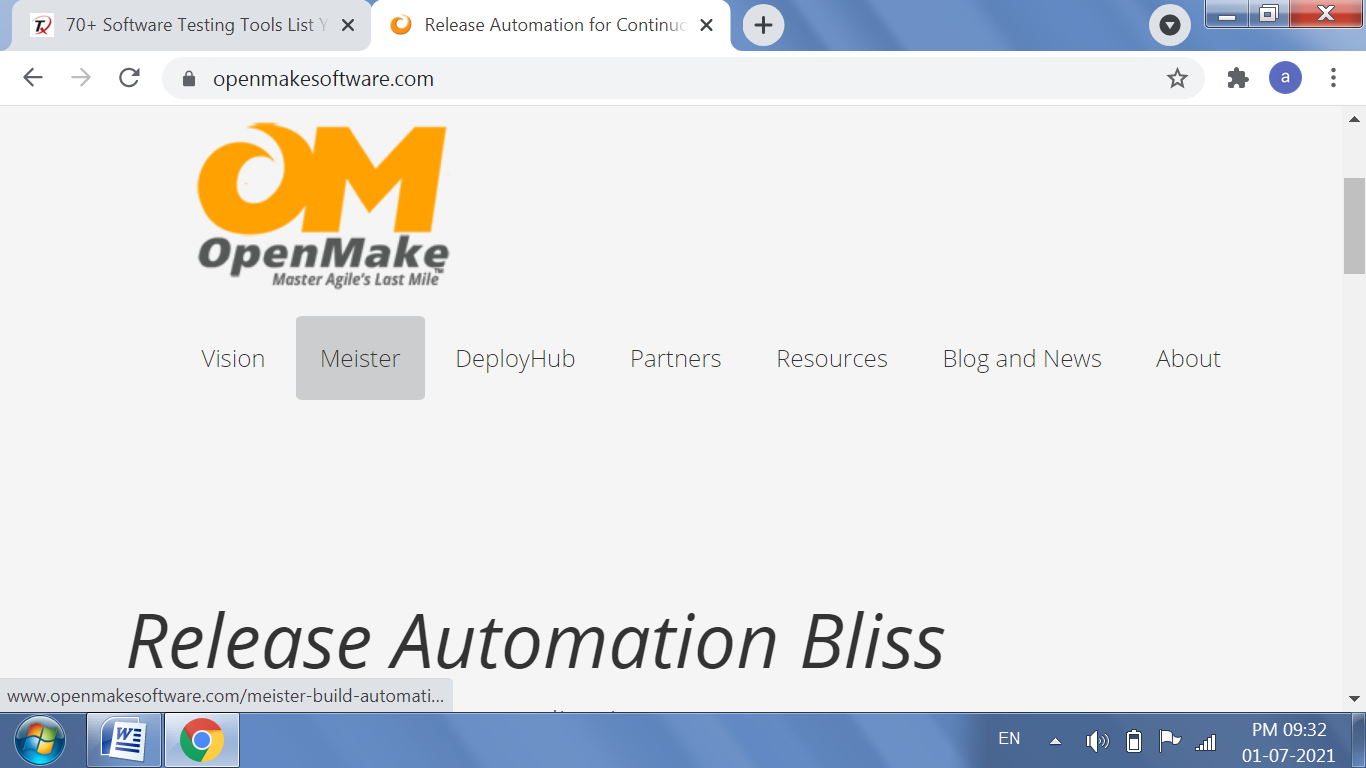Open the volume speaker control
The image size is (1366, 768).
(x=1097, y=741)
